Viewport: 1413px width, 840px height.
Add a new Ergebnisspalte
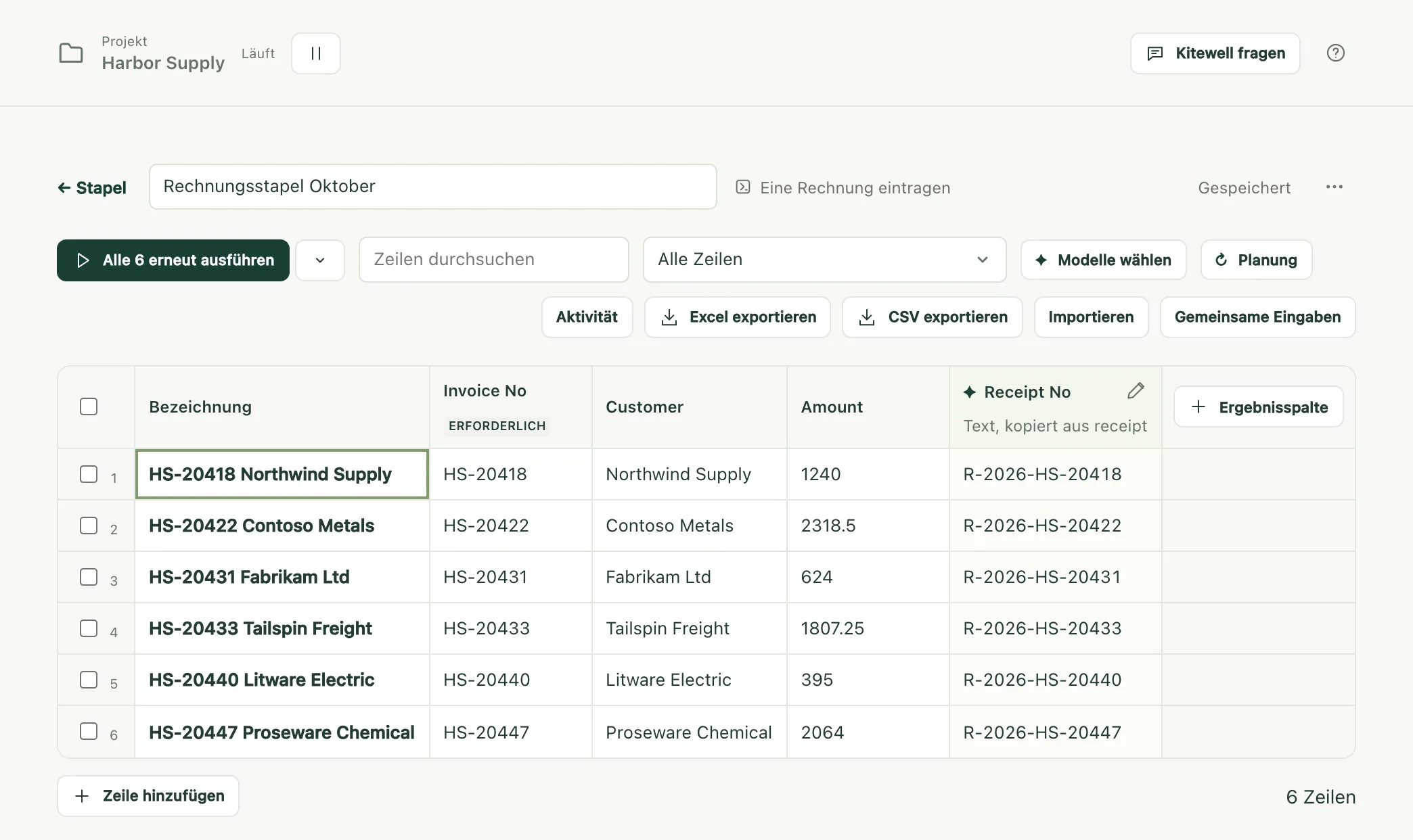1259,407
